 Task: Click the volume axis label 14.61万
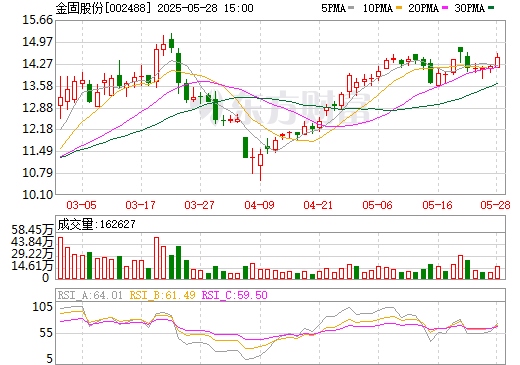[x=32, y=266]
